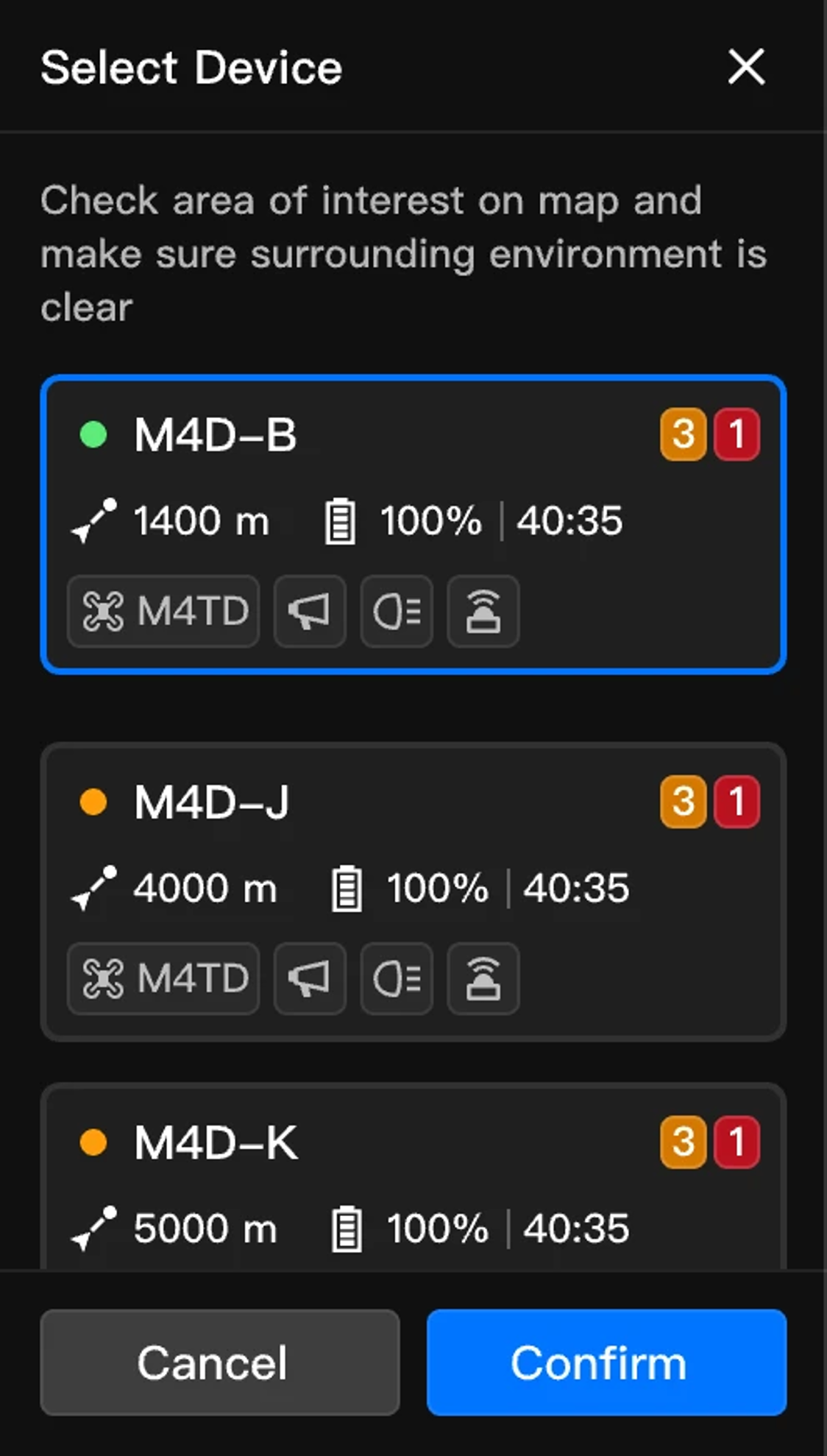Click the M4TD drone tag on M4D-J
The image size is (827, 1456).
click(163, 979)
